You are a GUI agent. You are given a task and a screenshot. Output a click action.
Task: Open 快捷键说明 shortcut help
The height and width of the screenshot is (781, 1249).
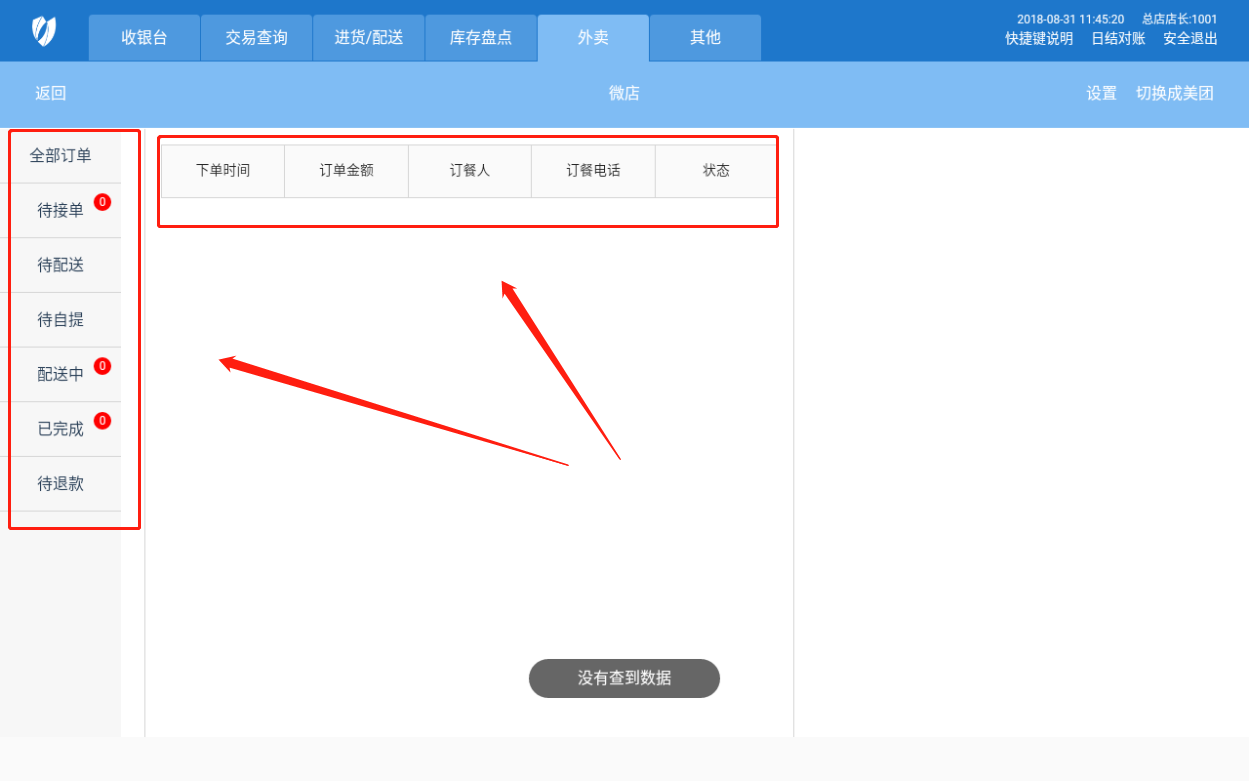click(1039, 39)
